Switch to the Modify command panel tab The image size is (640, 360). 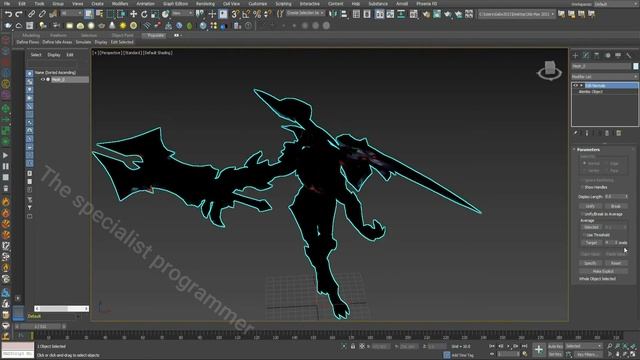coord(586,55)
